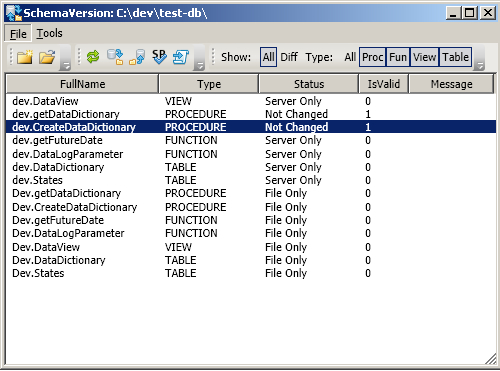Select the Dev.DataLogParameter File Only row
Viewport: 500px width, 371px height.
pos(251,233)
